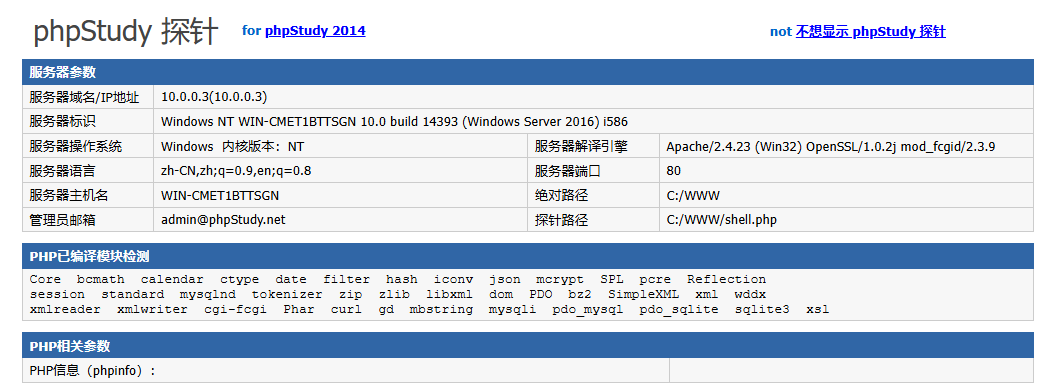Click the bcmath module name
Image resolution: width=1056 pixels, height=383 pixels.
click(x=100, y=279)
